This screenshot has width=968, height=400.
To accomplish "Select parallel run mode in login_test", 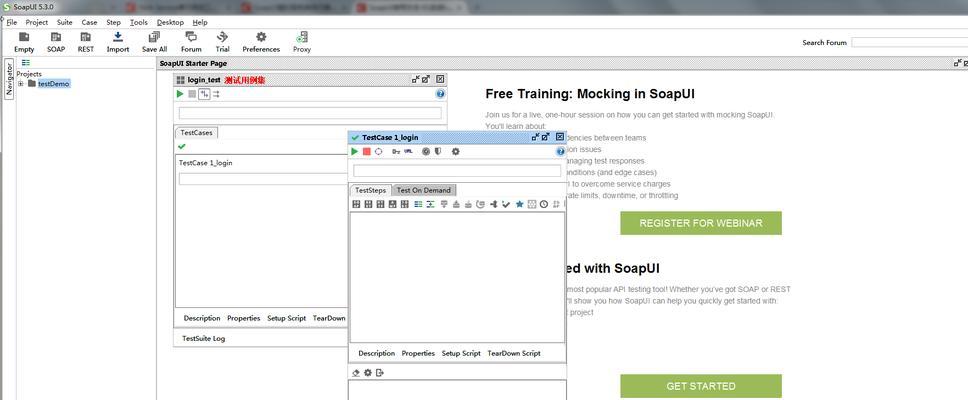I will [216, 94].
